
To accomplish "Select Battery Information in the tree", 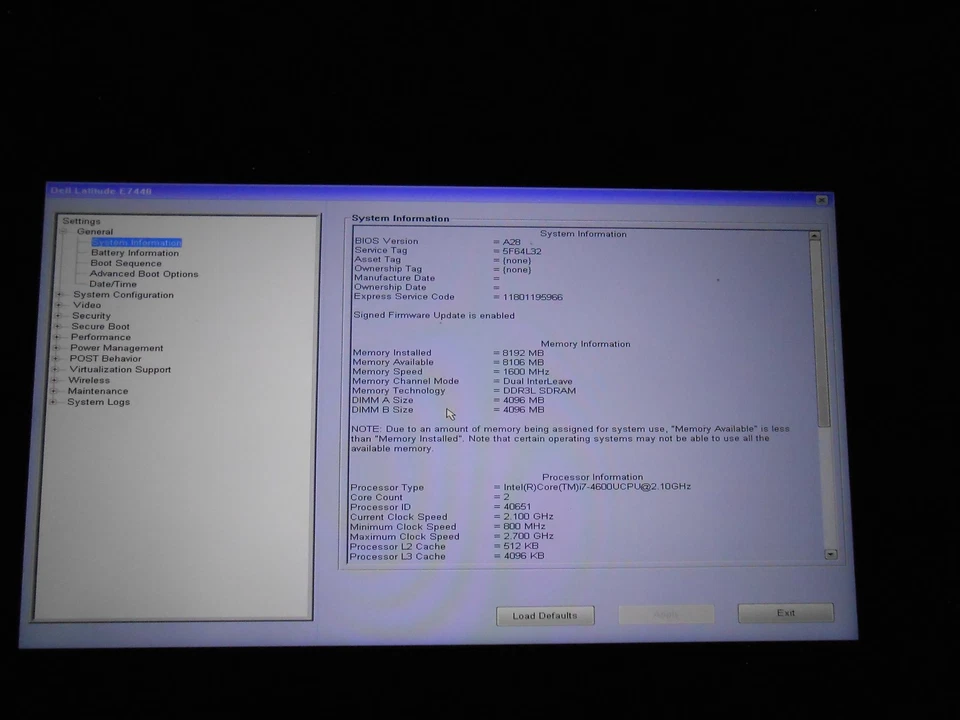I will [134, 252].
